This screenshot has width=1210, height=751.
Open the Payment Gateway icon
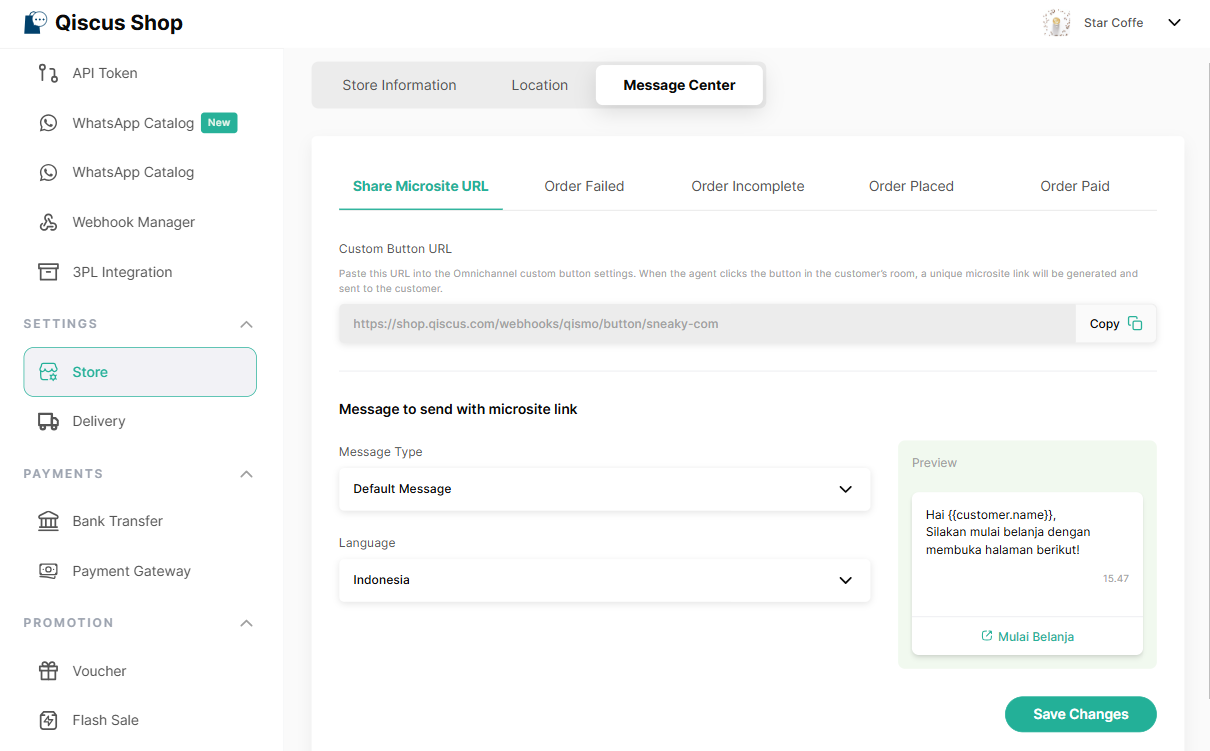pyautogui.click(x=48, y=571)
